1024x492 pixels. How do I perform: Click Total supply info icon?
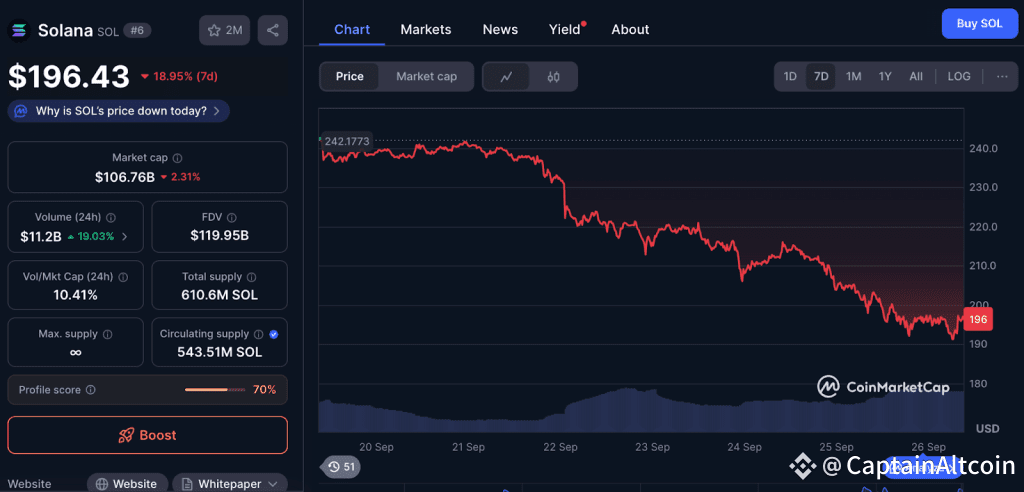pos(251,277)
